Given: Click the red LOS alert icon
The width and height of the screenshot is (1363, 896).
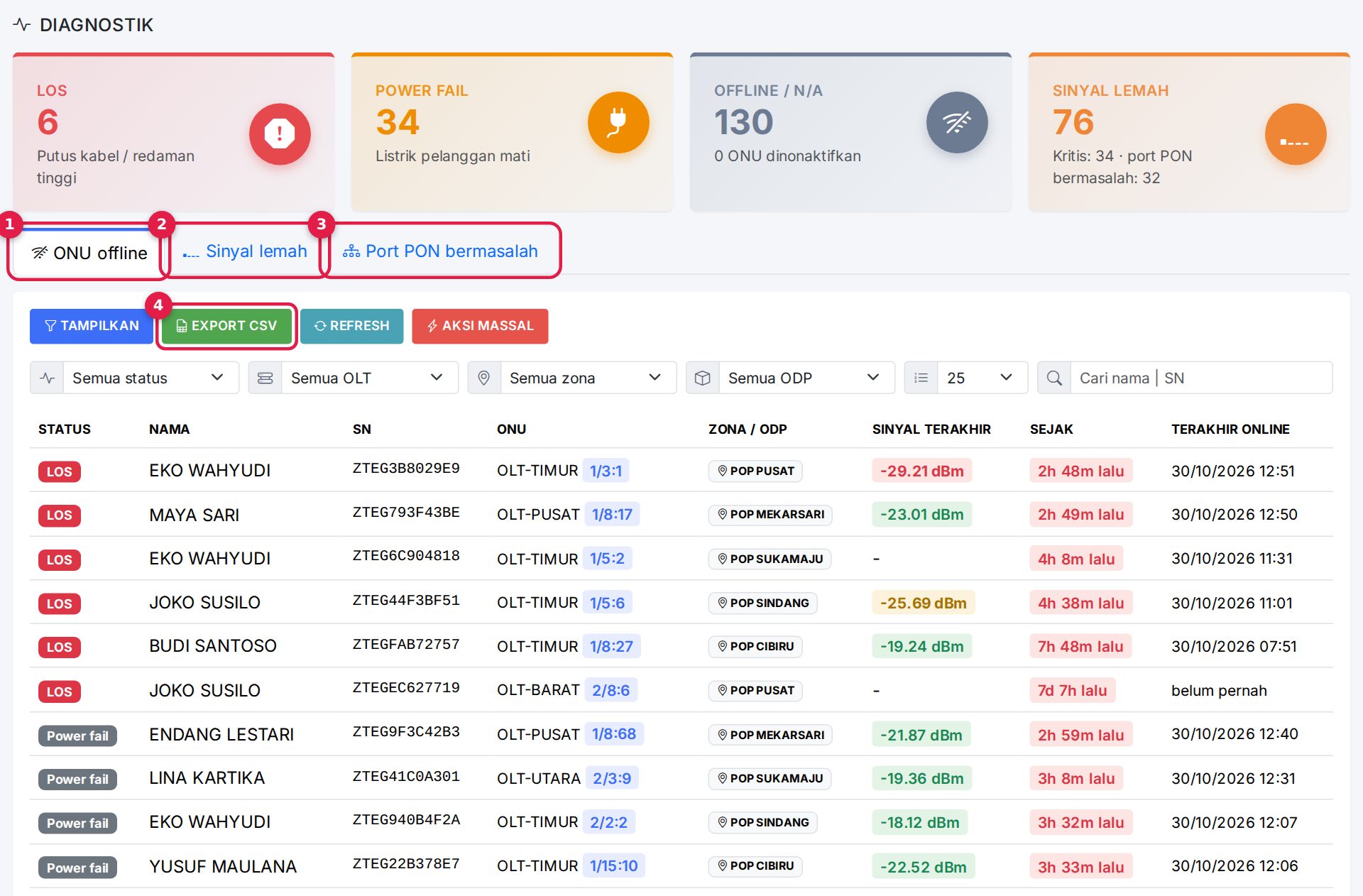Looking at the screenshot, I should click(280, 133).
